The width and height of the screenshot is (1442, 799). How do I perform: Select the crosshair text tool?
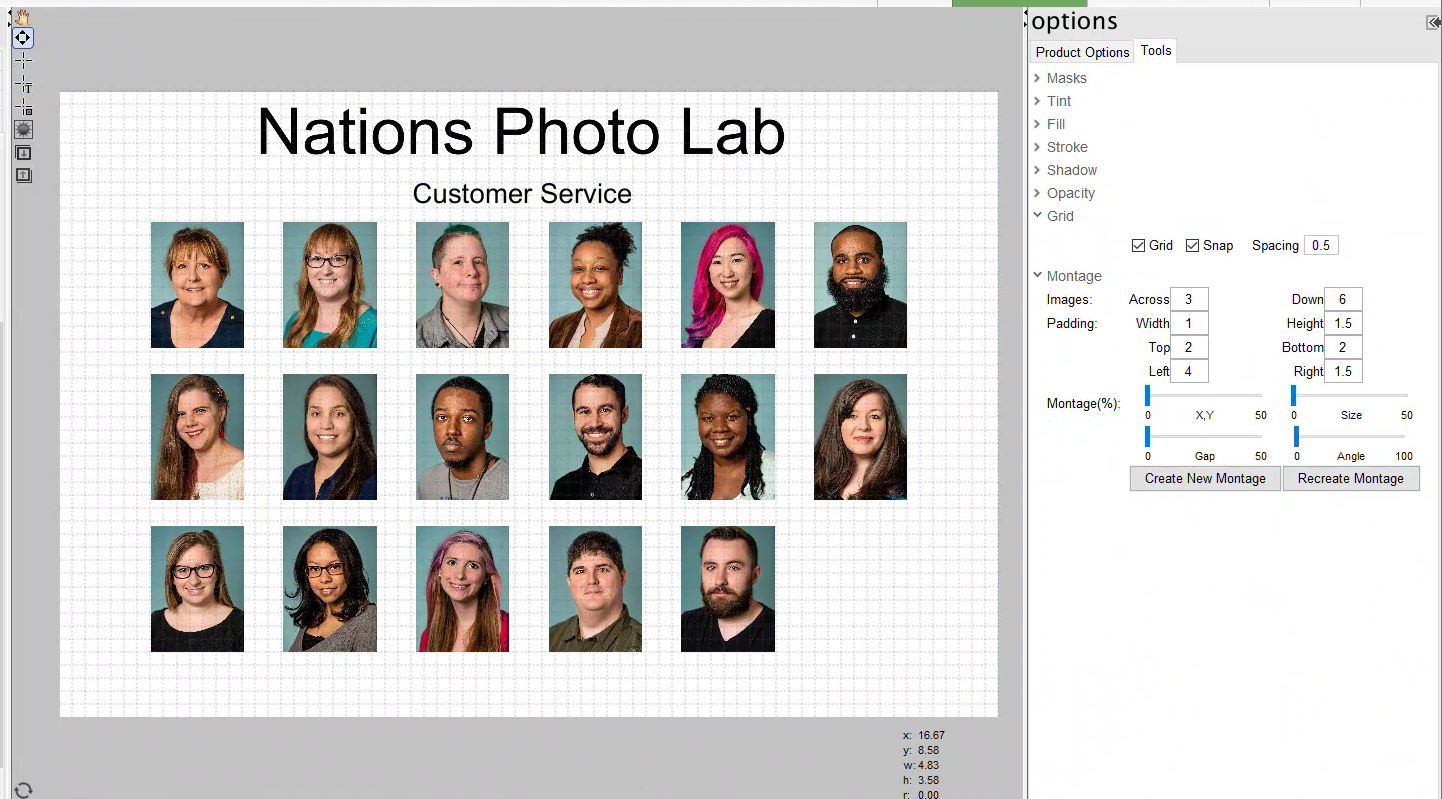coord(23,84)
